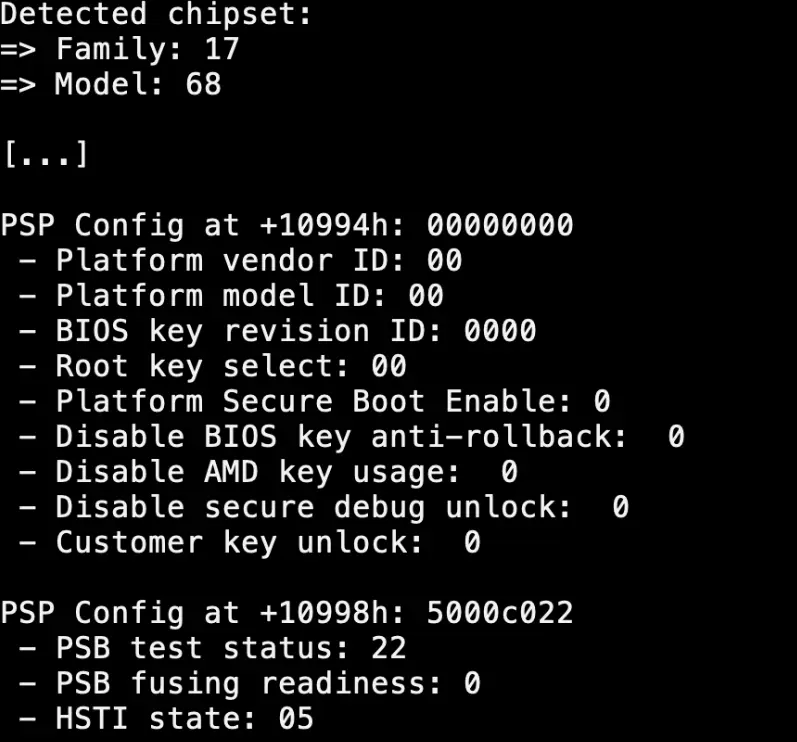This screenshot has width=797, height=742.
Task: Click the 5000c022 config value
Action: (x=500, y=613)
